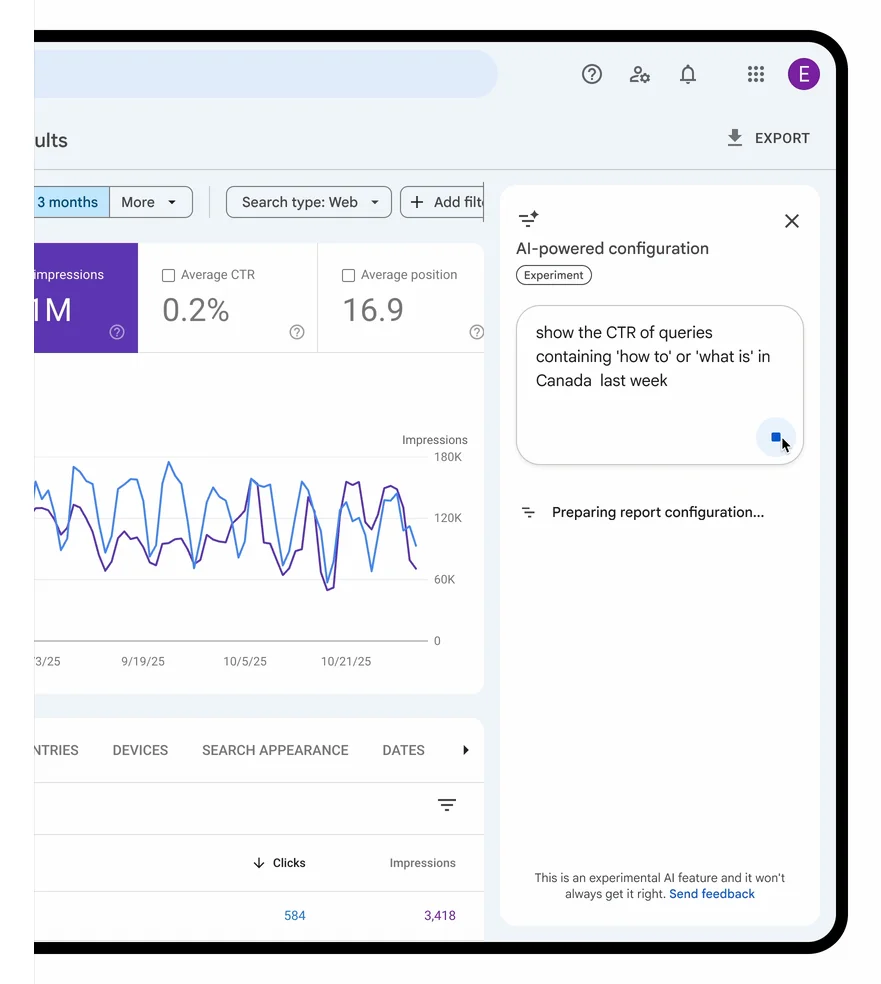Enable the Average CTR checkbox

pos(168,275)
